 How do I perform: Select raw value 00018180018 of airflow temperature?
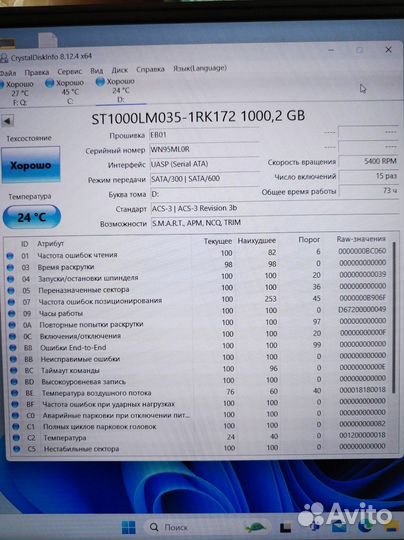362,390
